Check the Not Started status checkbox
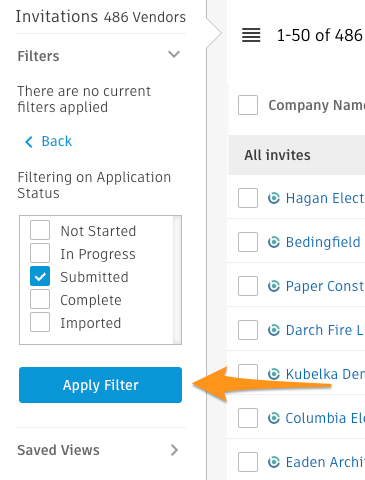 point(40,230)
